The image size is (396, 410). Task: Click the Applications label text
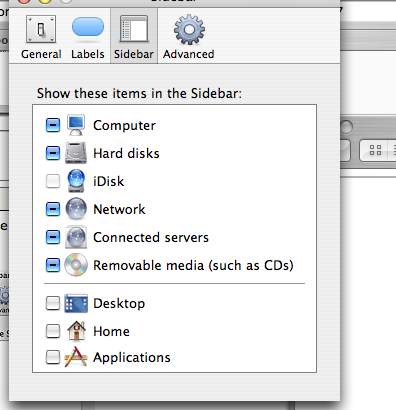tap(132, 358)
